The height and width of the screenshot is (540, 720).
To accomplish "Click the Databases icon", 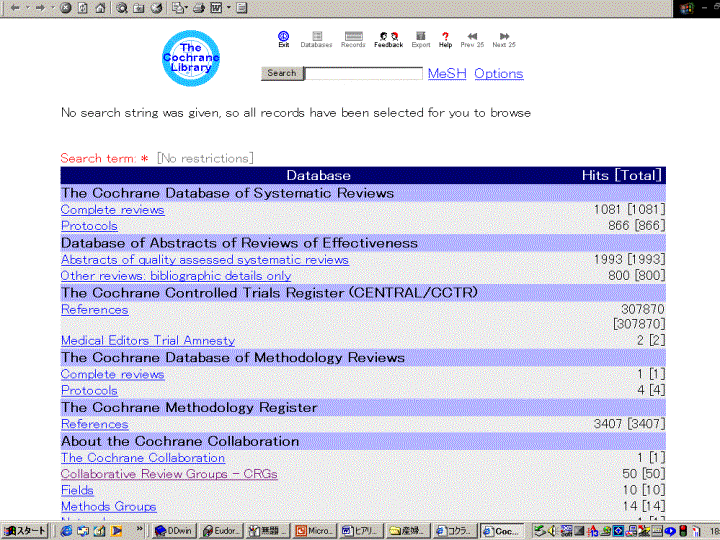I will click(316, 39).
